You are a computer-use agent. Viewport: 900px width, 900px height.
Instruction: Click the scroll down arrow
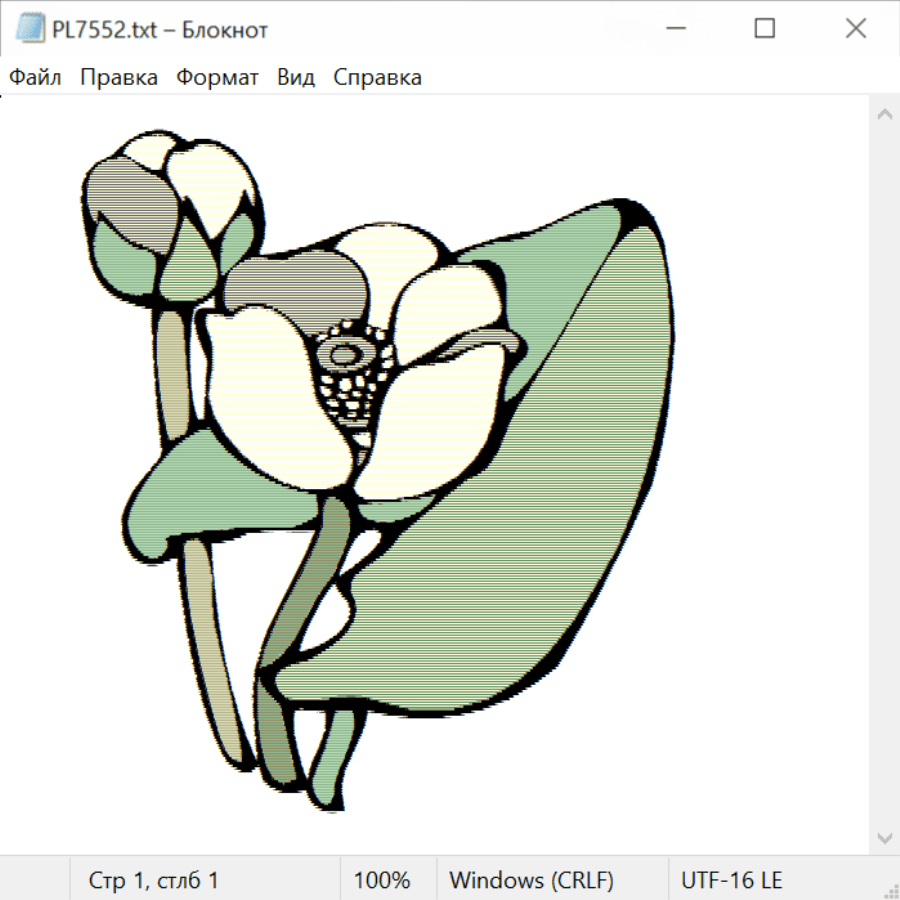point(884,837)
